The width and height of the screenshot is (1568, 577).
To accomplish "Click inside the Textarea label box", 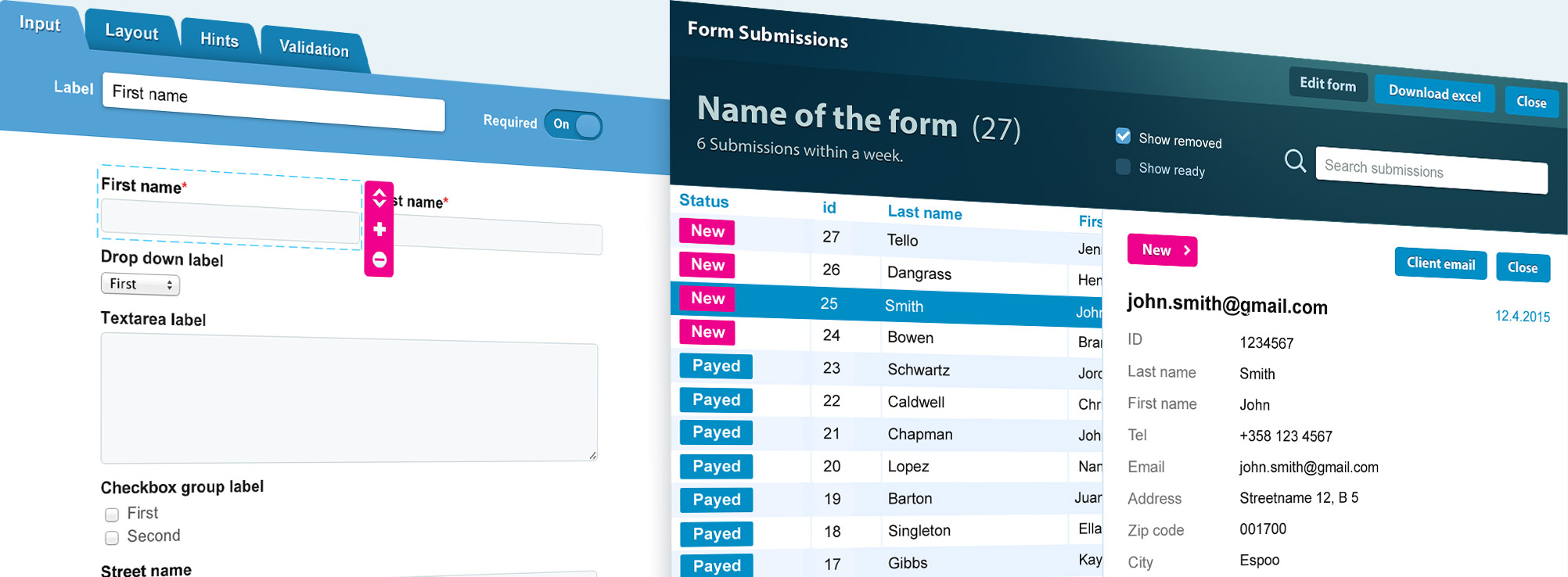I will coord(349,398).
